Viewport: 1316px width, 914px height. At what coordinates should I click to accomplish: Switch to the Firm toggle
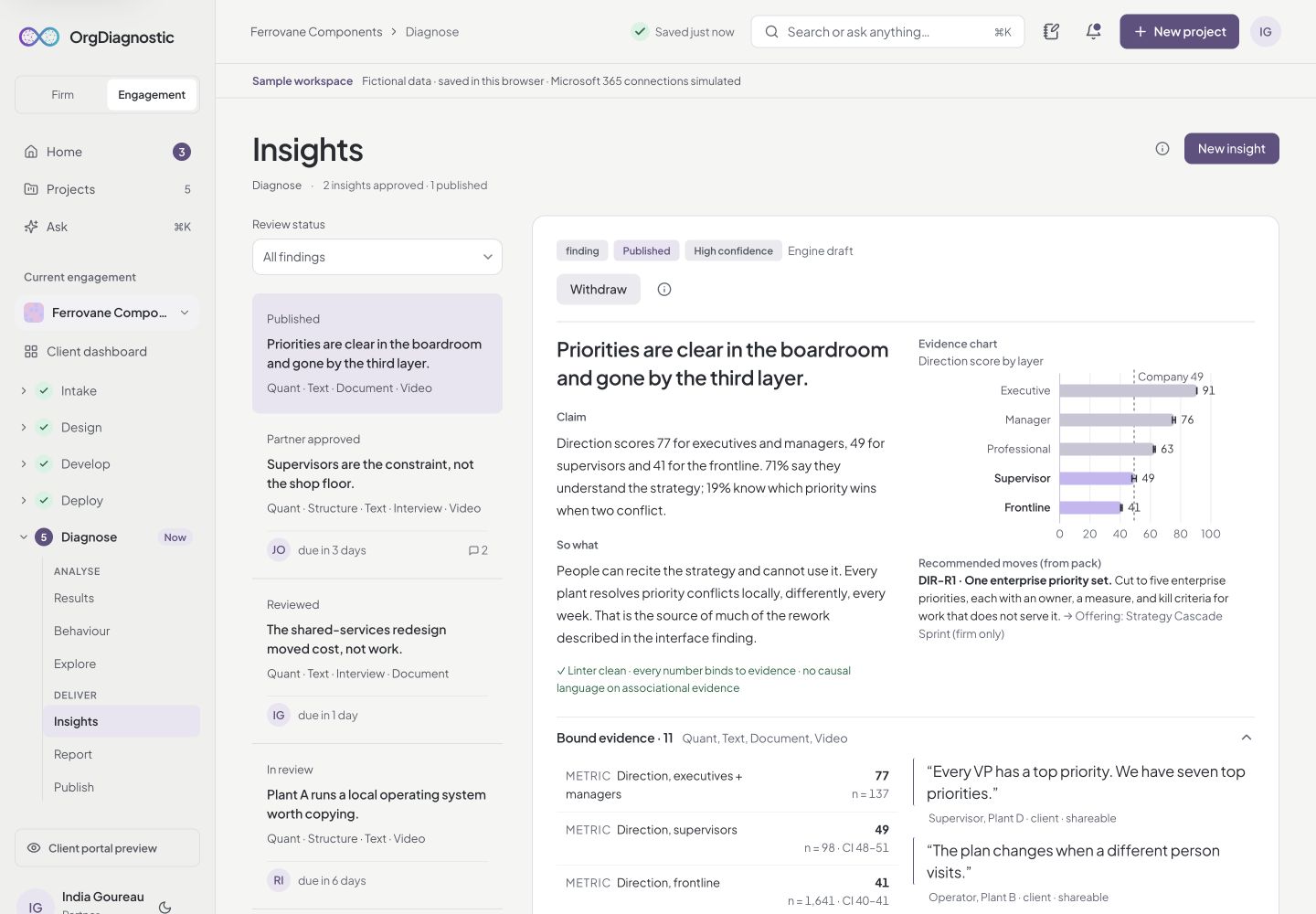[62, 95]
